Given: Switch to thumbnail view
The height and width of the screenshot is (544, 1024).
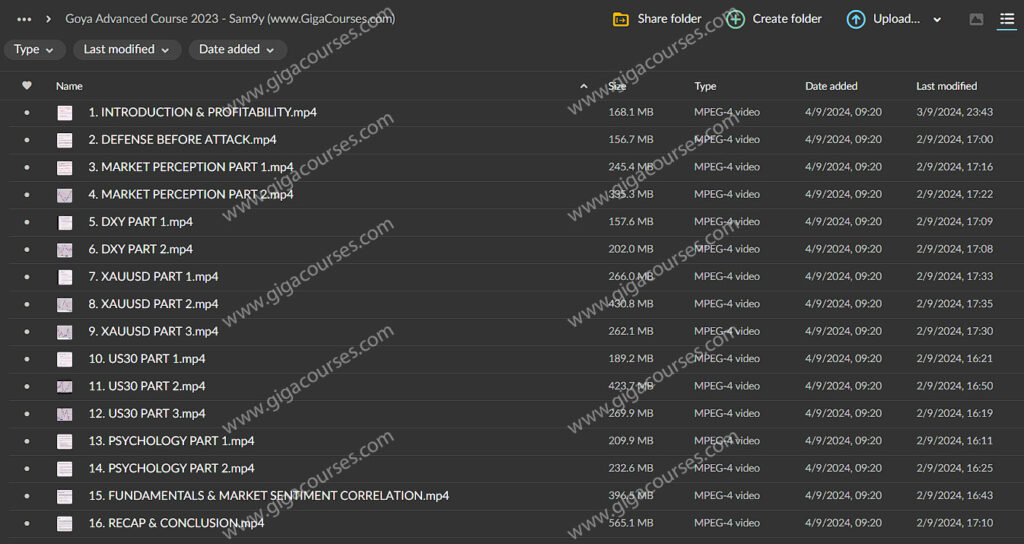Looking at the screenshot, I should click(x=976, y=19).
